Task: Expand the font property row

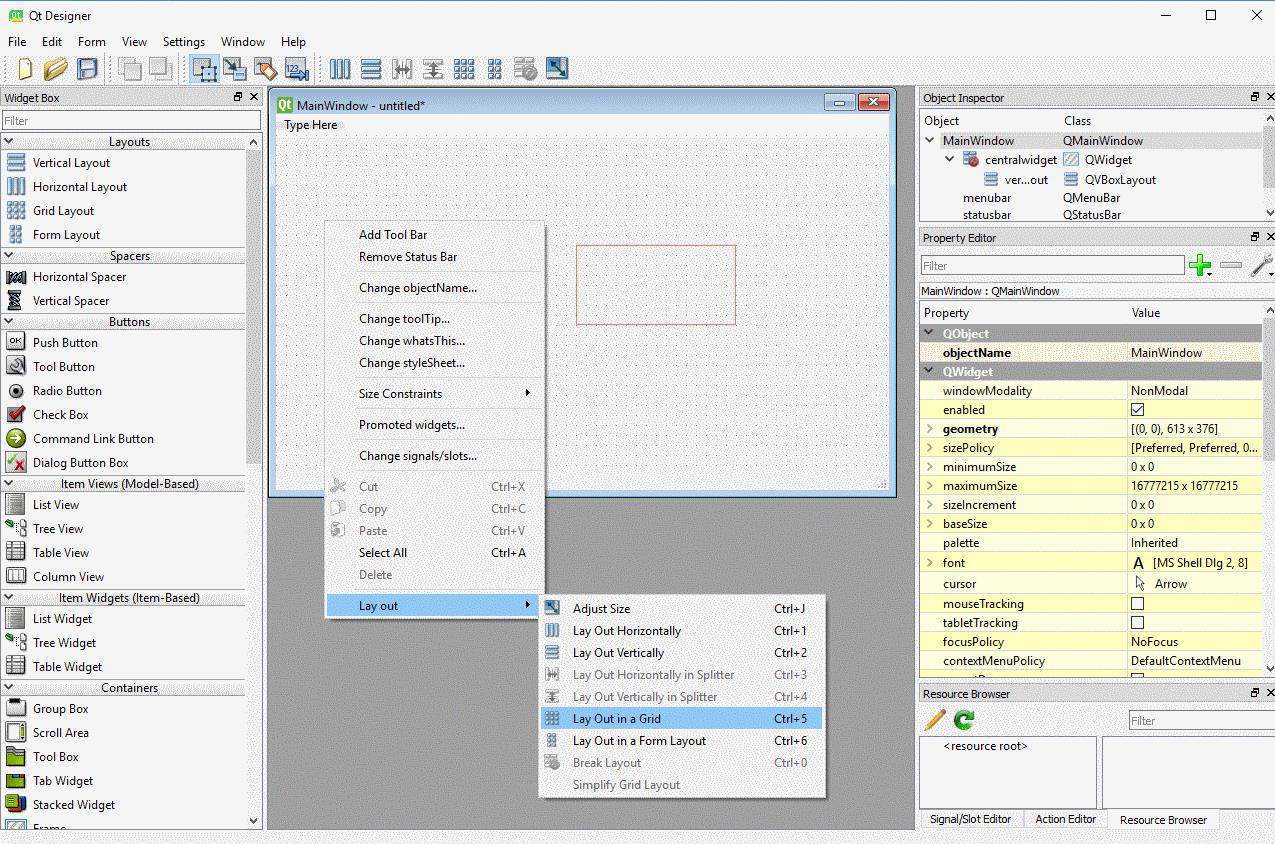Action: [930, 563]
